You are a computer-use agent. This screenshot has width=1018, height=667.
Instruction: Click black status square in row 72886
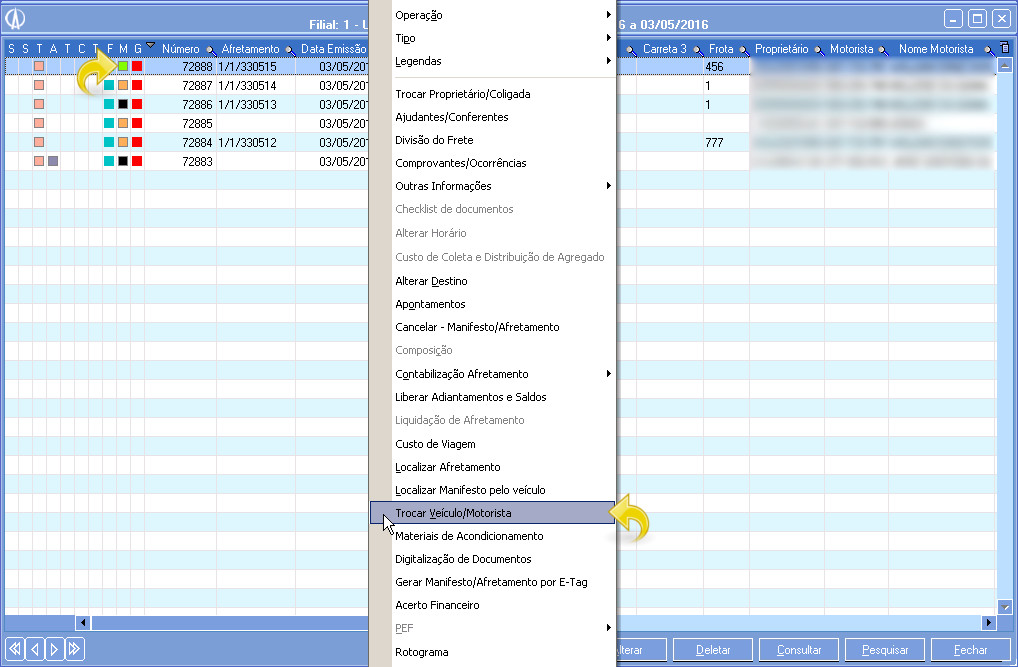(x=123, y=104)
